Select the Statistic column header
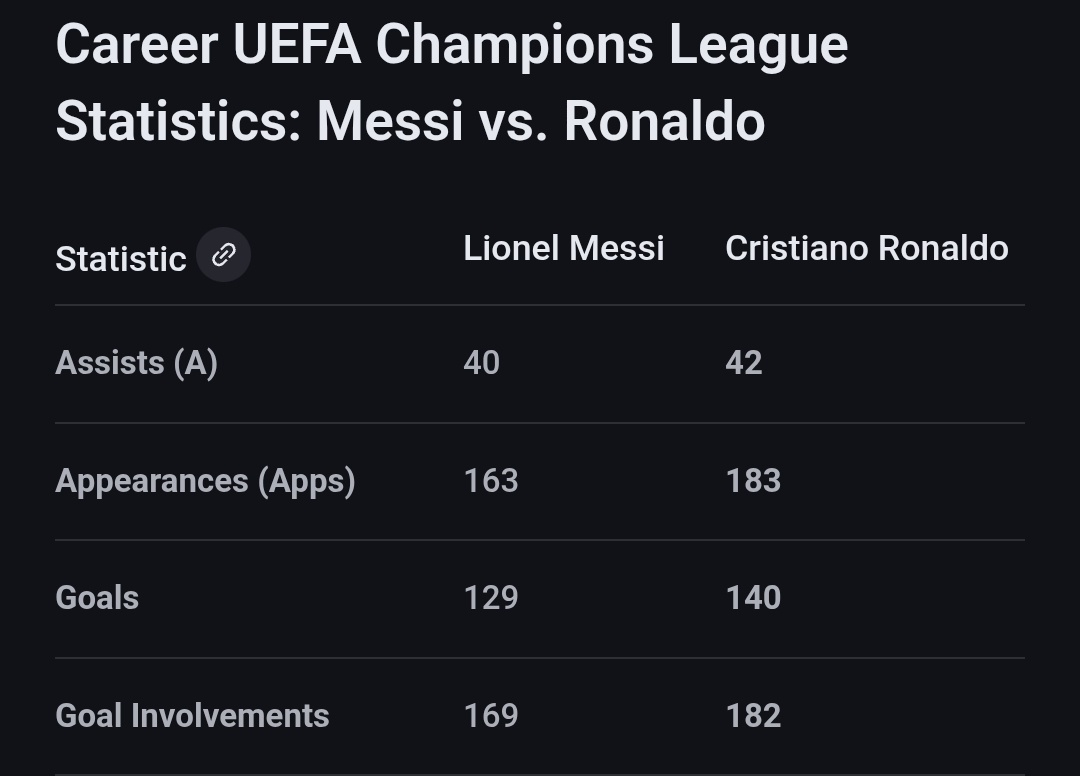The width and height of the screenshot is (1080, 776). click(121, 260)
